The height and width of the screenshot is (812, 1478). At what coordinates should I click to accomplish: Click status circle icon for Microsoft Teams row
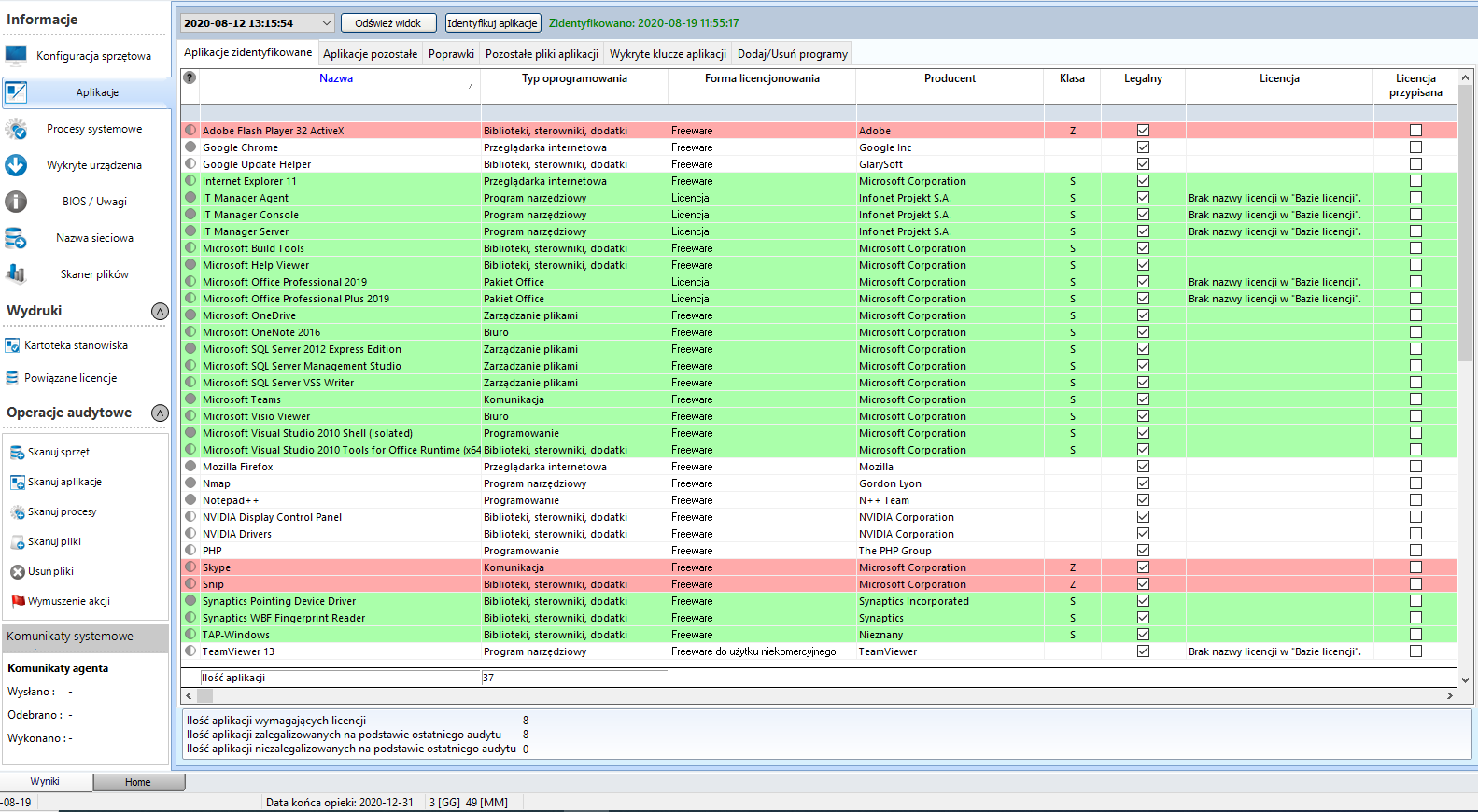click(190, 399)
